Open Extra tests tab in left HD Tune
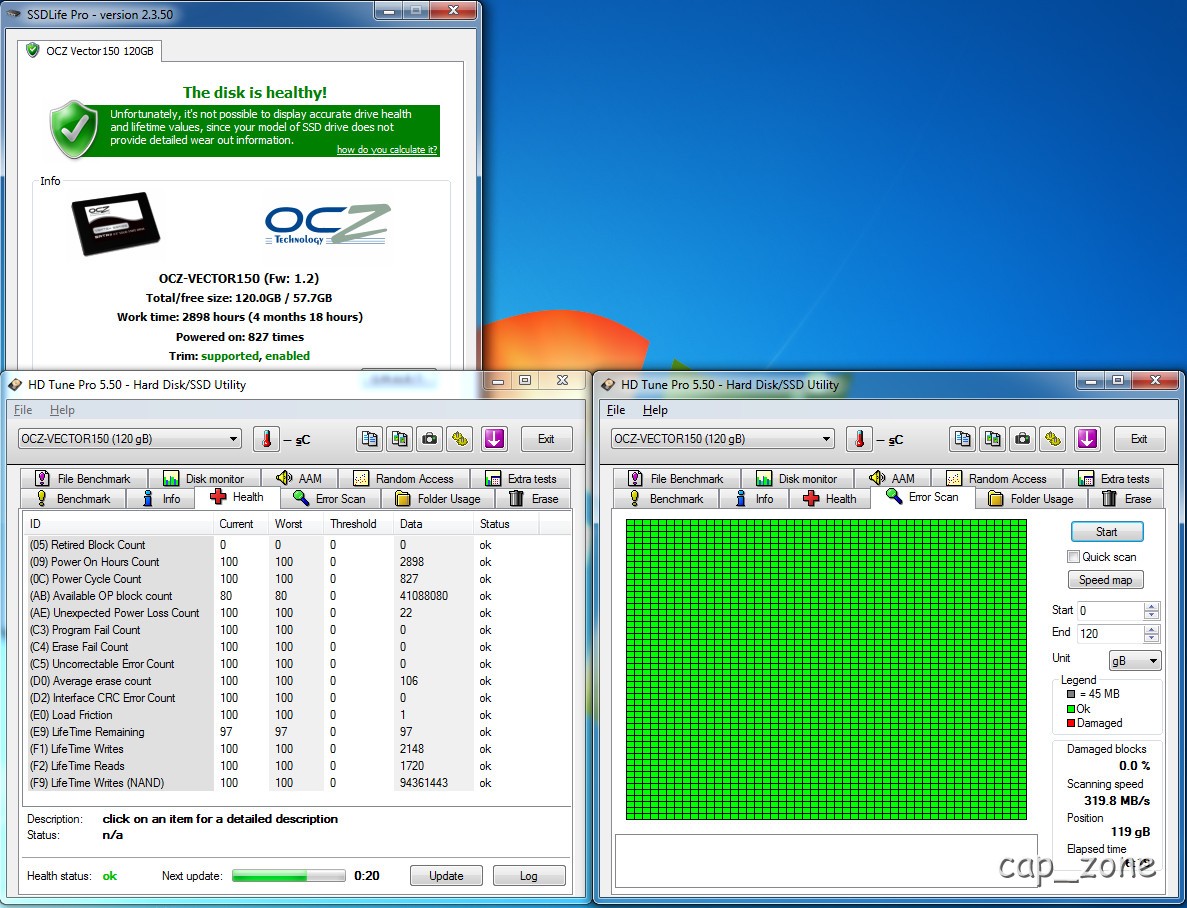The width and height of the screenshot is (1187, 908). click(521, 479)
